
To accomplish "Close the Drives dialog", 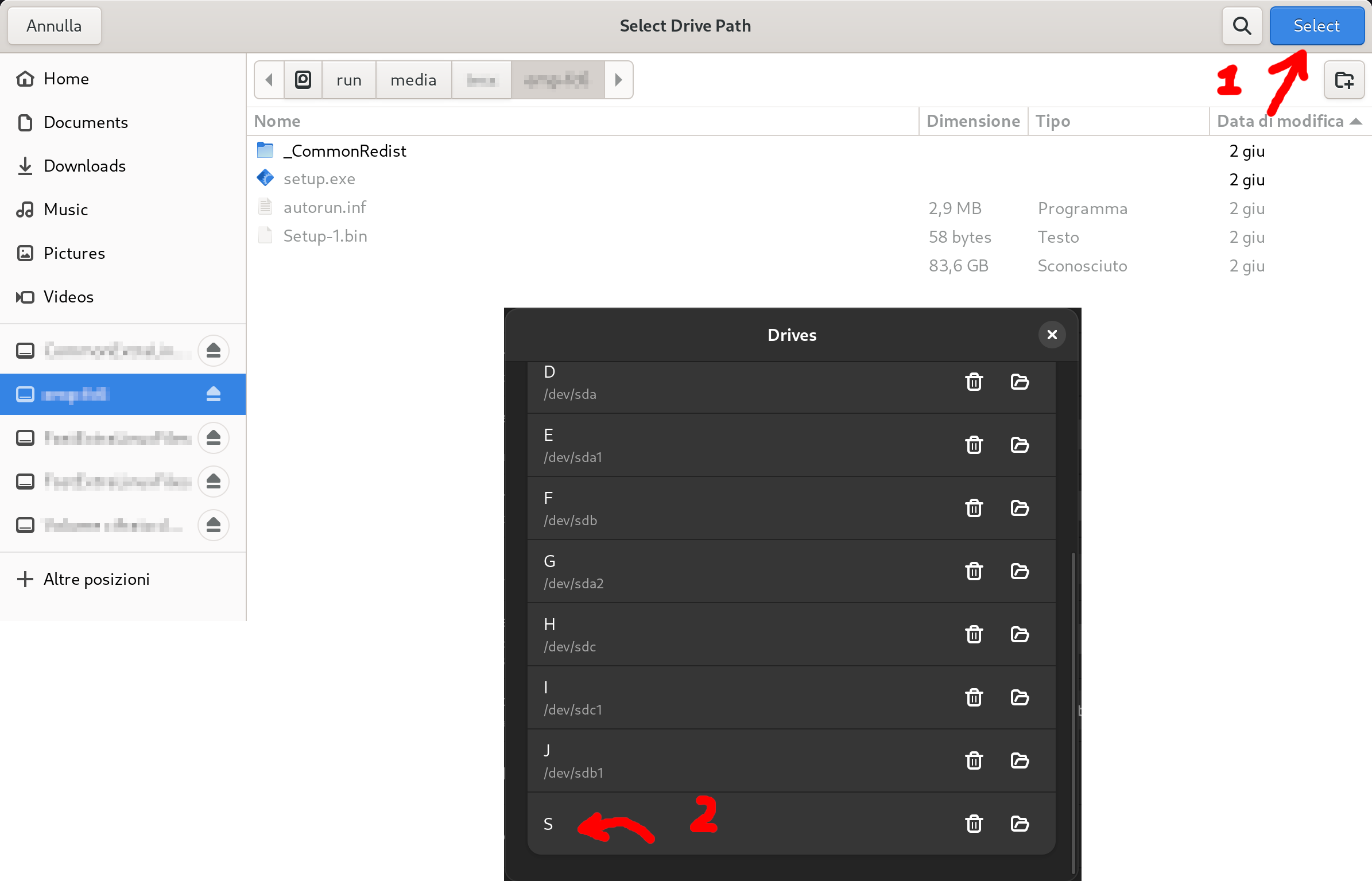I will coord(1052,335).
